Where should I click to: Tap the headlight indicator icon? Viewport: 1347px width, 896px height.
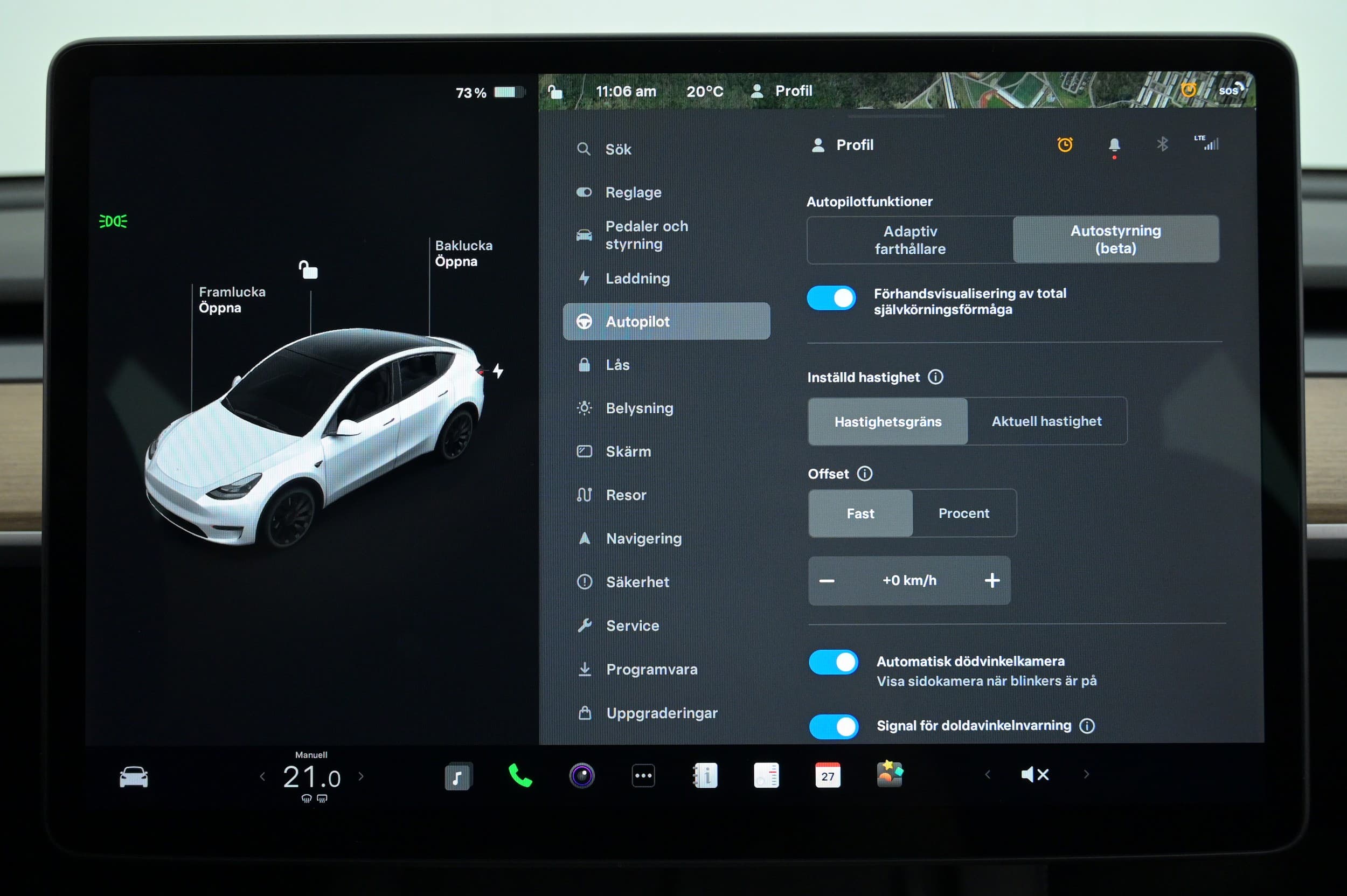click(x=113, y=221)
